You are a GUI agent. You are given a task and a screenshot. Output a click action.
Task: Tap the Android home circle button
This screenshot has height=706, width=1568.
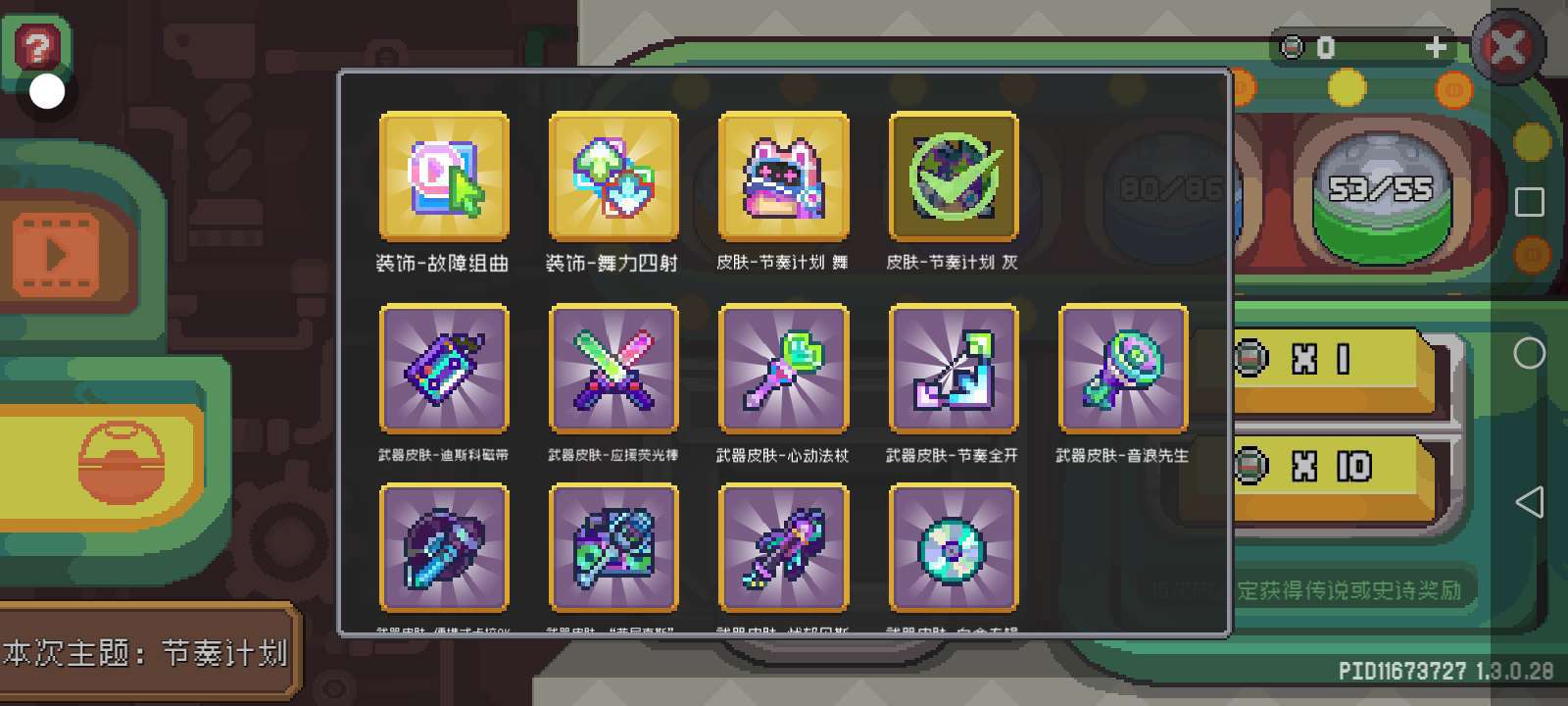1530,353
